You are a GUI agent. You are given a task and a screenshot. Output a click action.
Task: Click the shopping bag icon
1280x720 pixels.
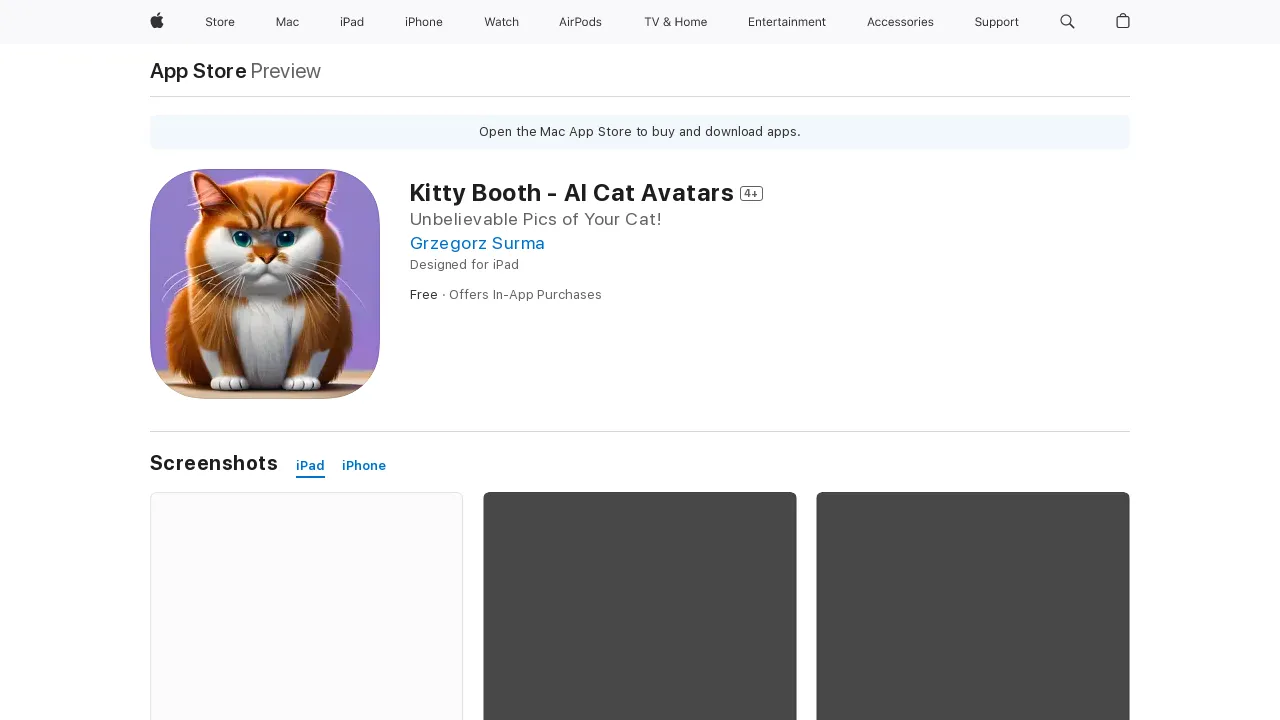coord(1122,22)
